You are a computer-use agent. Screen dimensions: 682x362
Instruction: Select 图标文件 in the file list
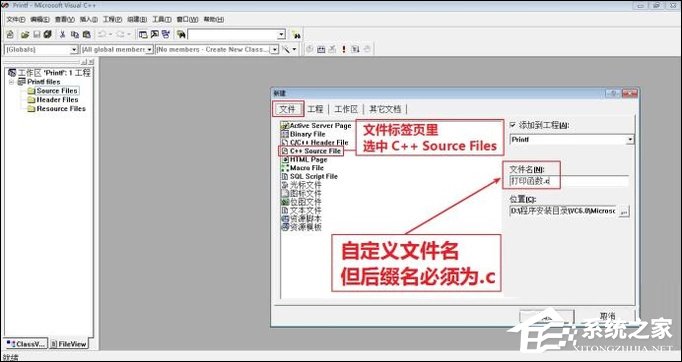click(301, 193)
